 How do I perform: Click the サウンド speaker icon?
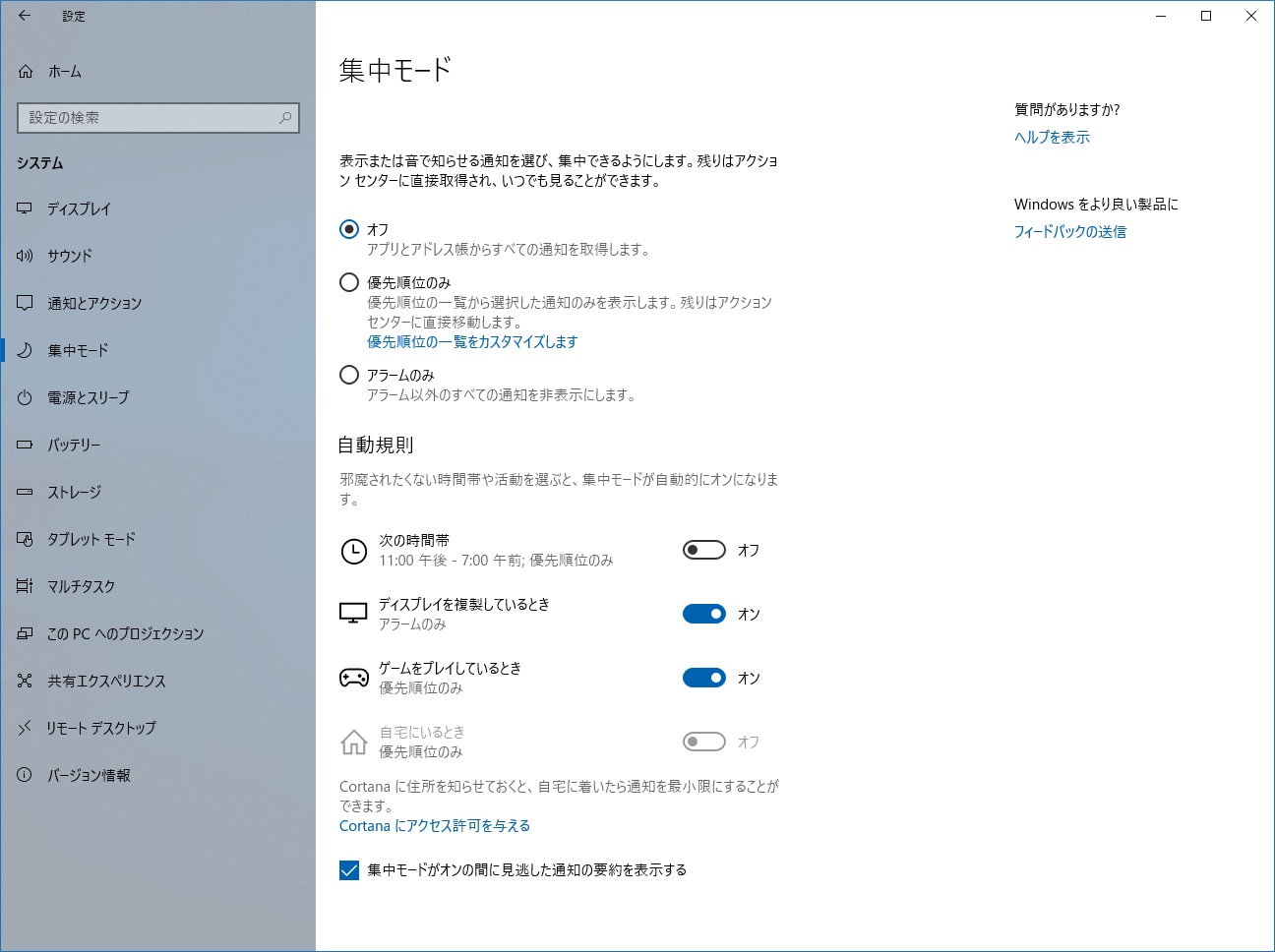(x=25, y=256)
